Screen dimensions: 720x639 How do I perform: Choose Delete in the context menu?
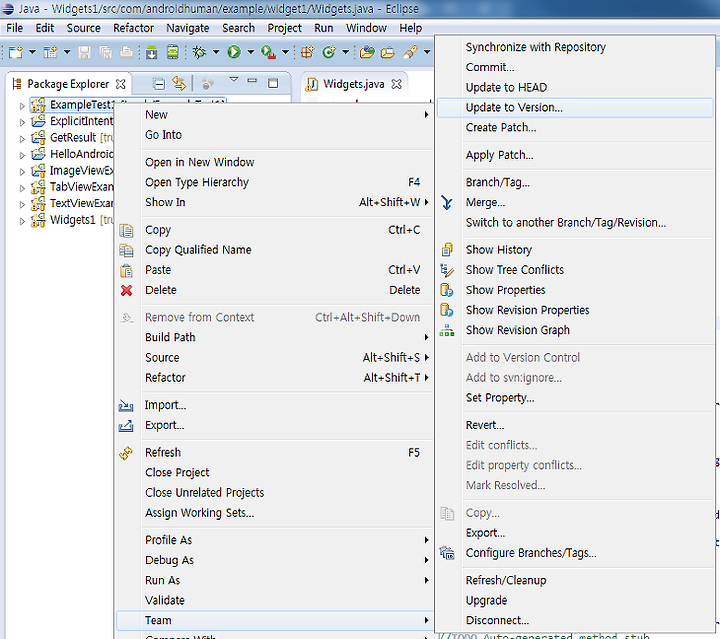click(274, 290)
